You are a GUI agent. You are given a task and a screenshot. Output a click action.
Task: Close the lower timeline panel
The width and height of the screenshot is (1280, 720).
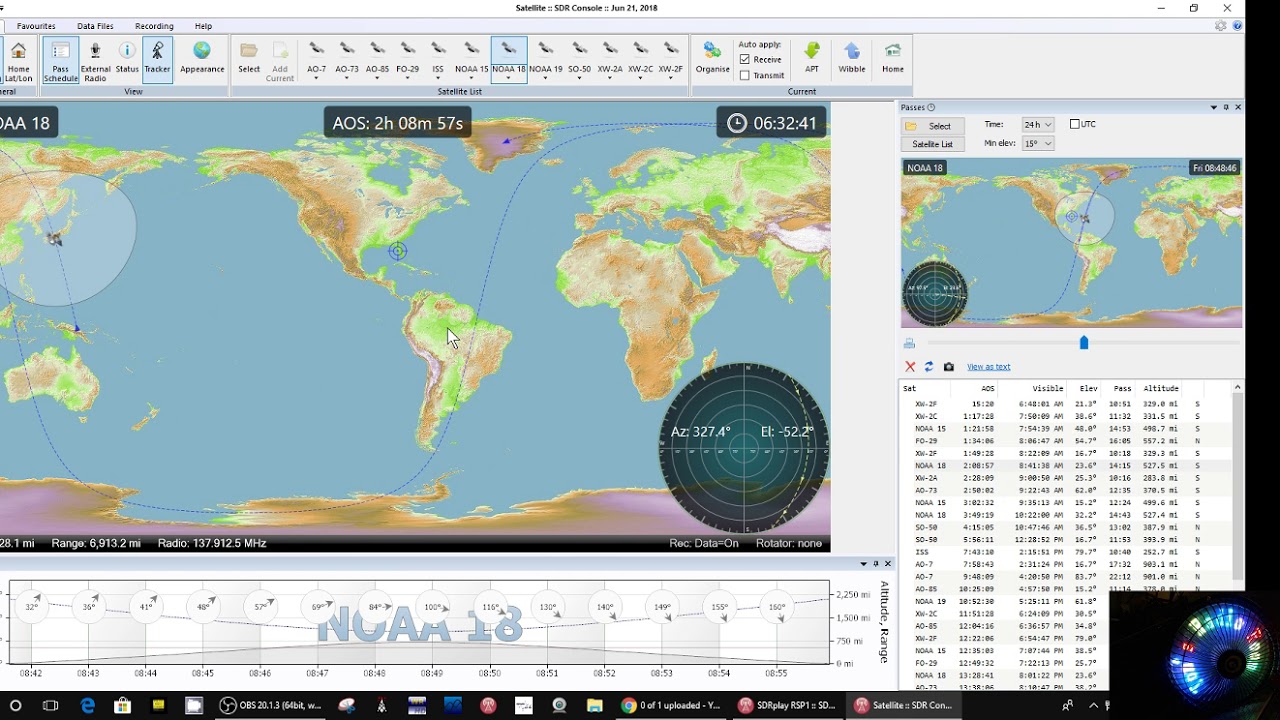click(x=888, y=564)
